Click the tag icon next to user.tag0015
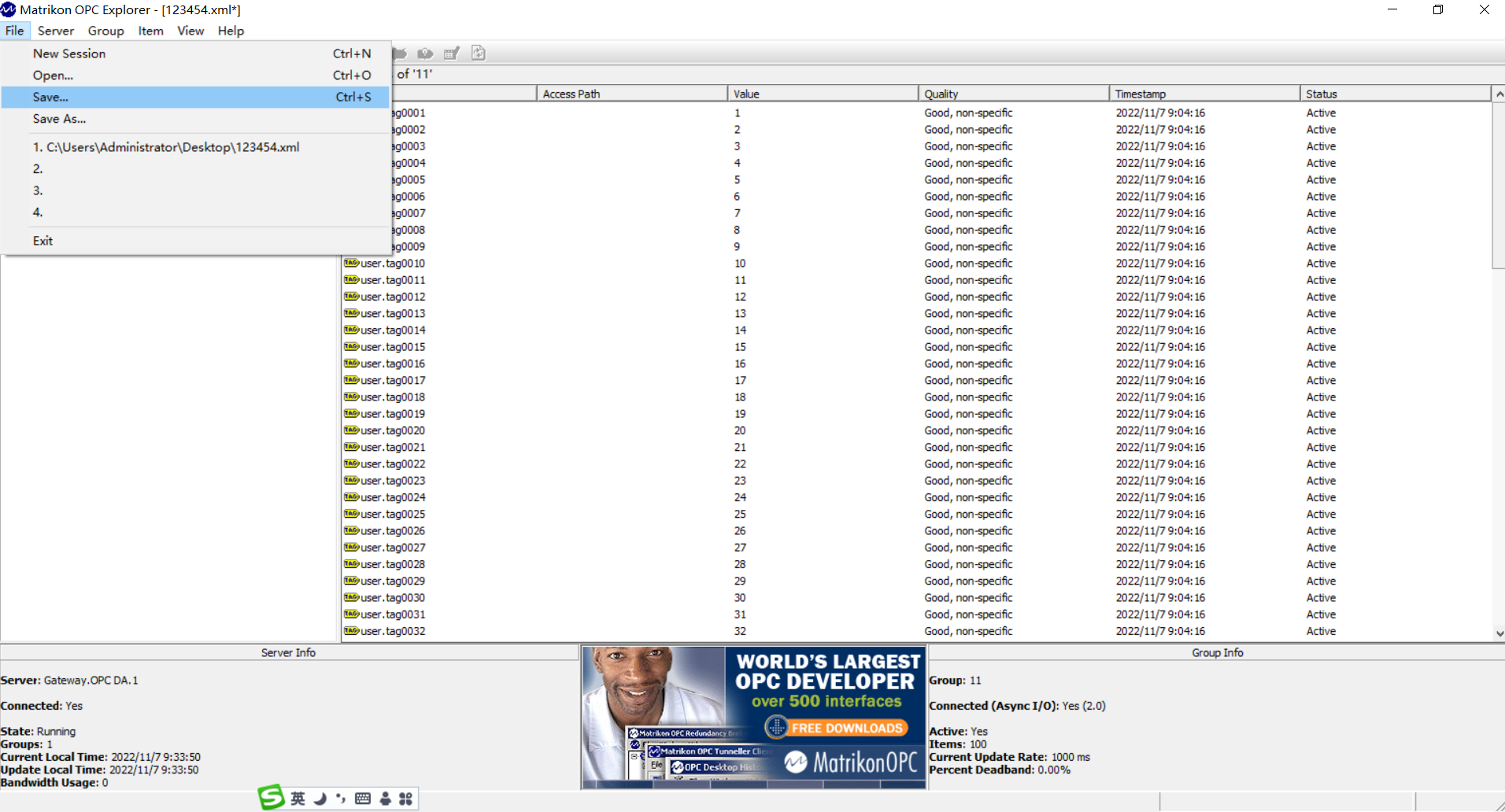The height and width of the screenshot is (812, 1505). 351,347
